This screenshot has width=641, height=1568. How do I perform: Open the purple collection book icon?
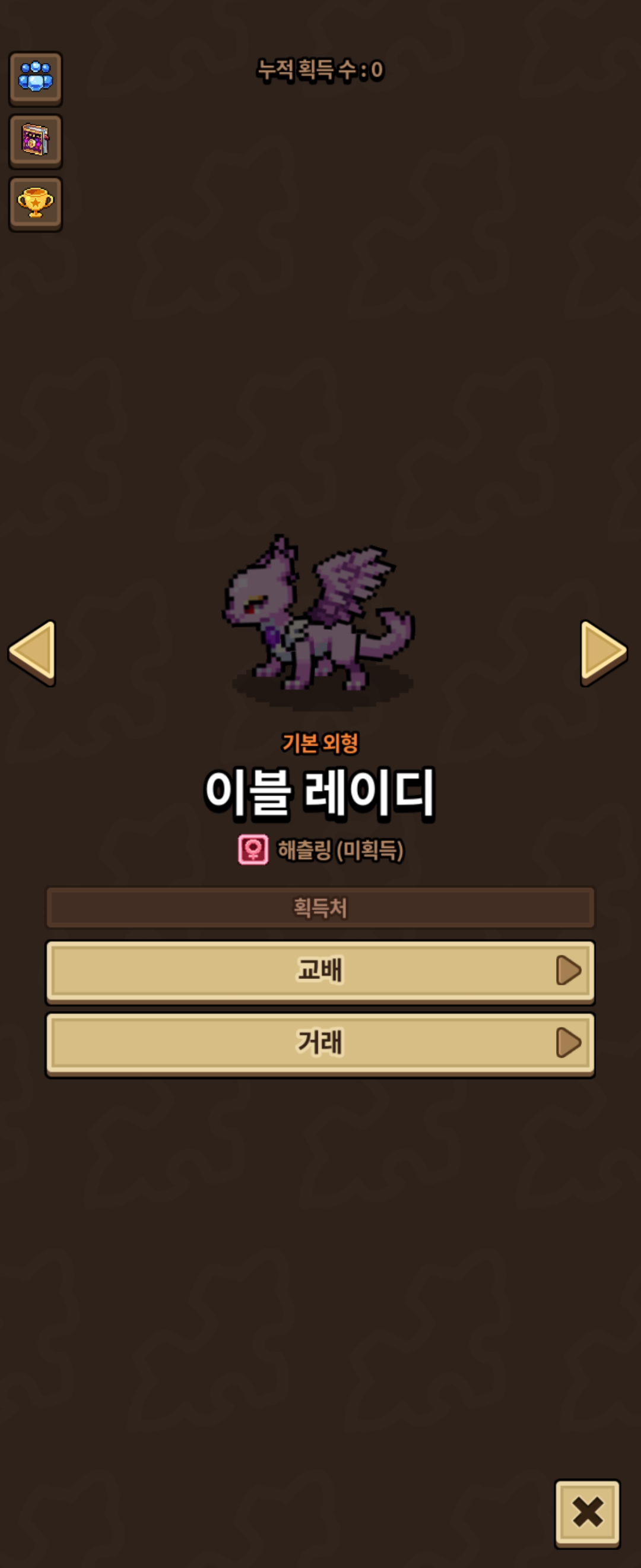[x=35, y=141]
